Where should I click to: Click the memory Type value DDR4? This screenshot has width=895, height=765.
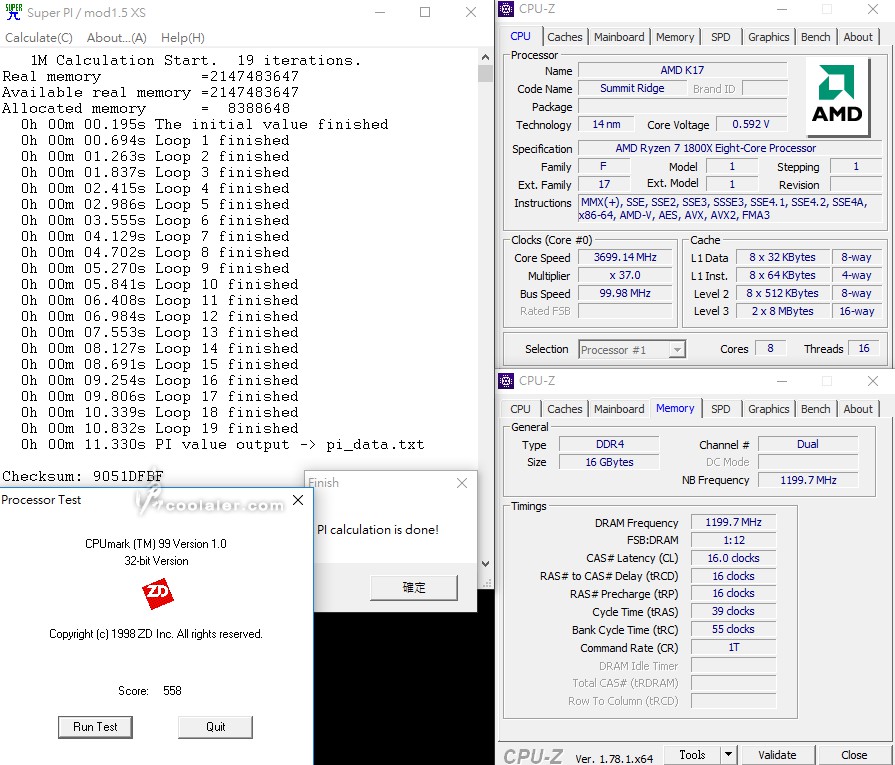click(609, 444)
